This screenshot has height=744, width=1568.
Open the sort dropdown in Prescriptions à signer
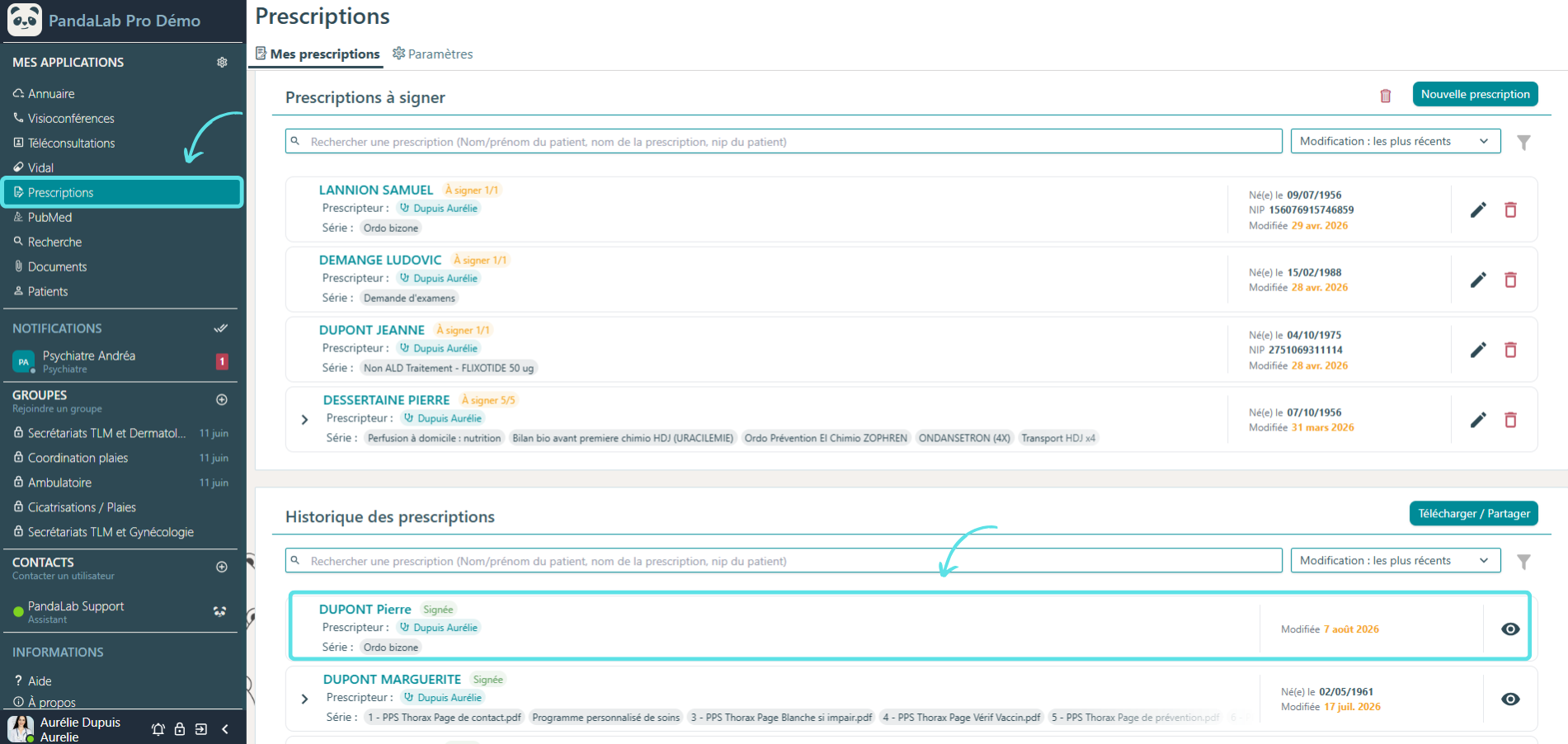tap(1396, 141)
